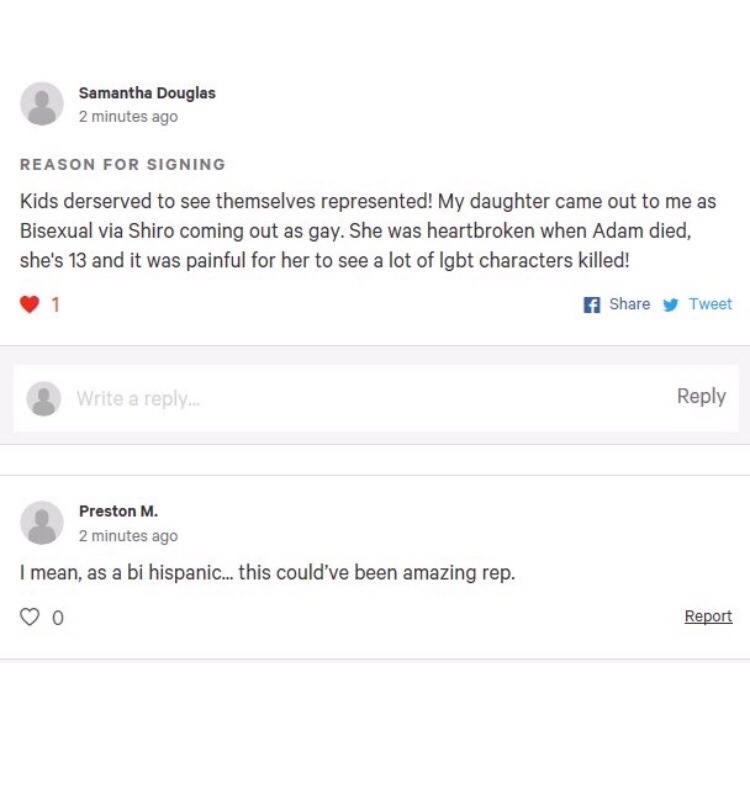Click Preston's "amazing rep" comment text

(267, 573)
